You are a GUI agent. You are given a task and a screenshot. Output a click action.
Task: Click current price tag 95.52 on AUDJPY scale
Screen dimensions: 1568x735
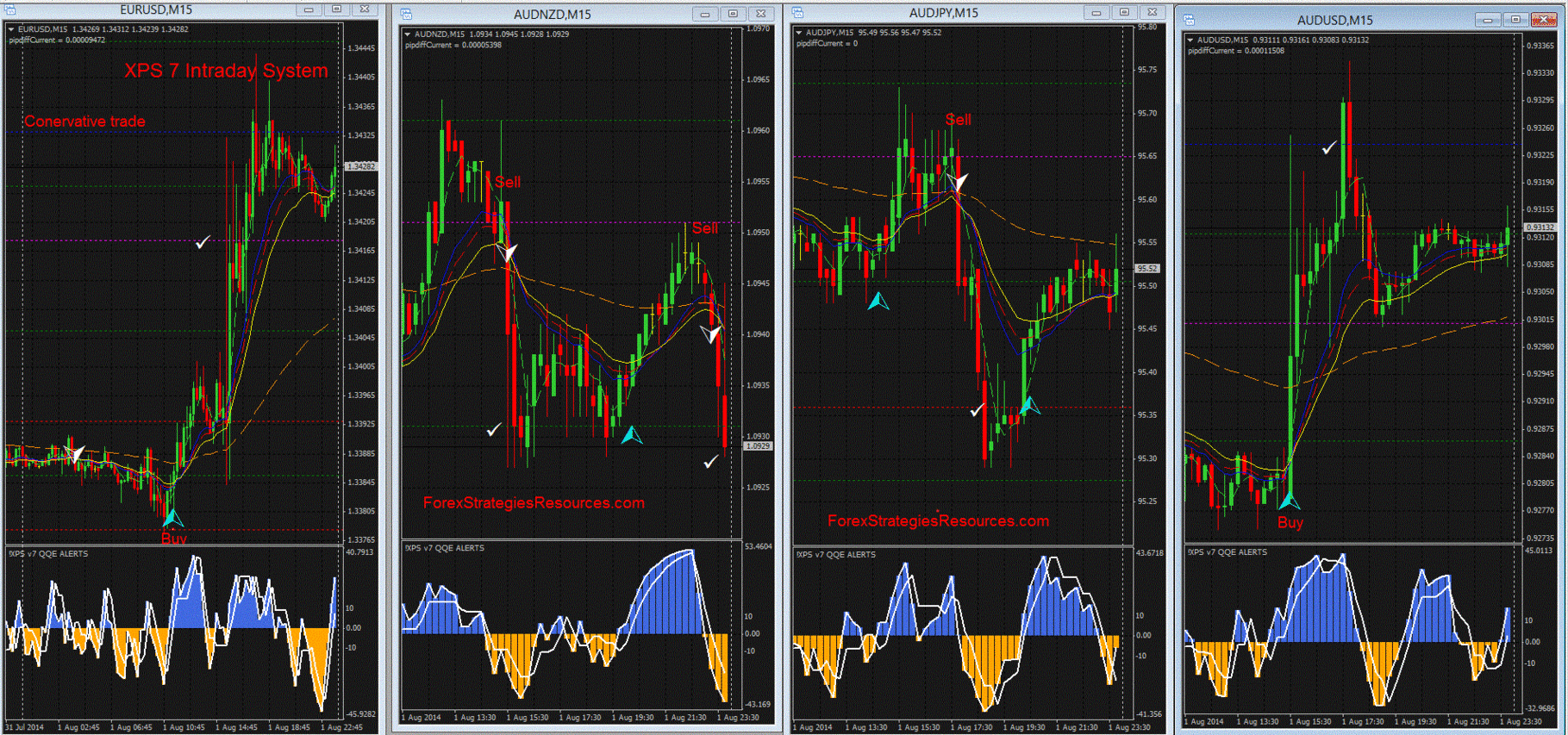point(1147,269)
